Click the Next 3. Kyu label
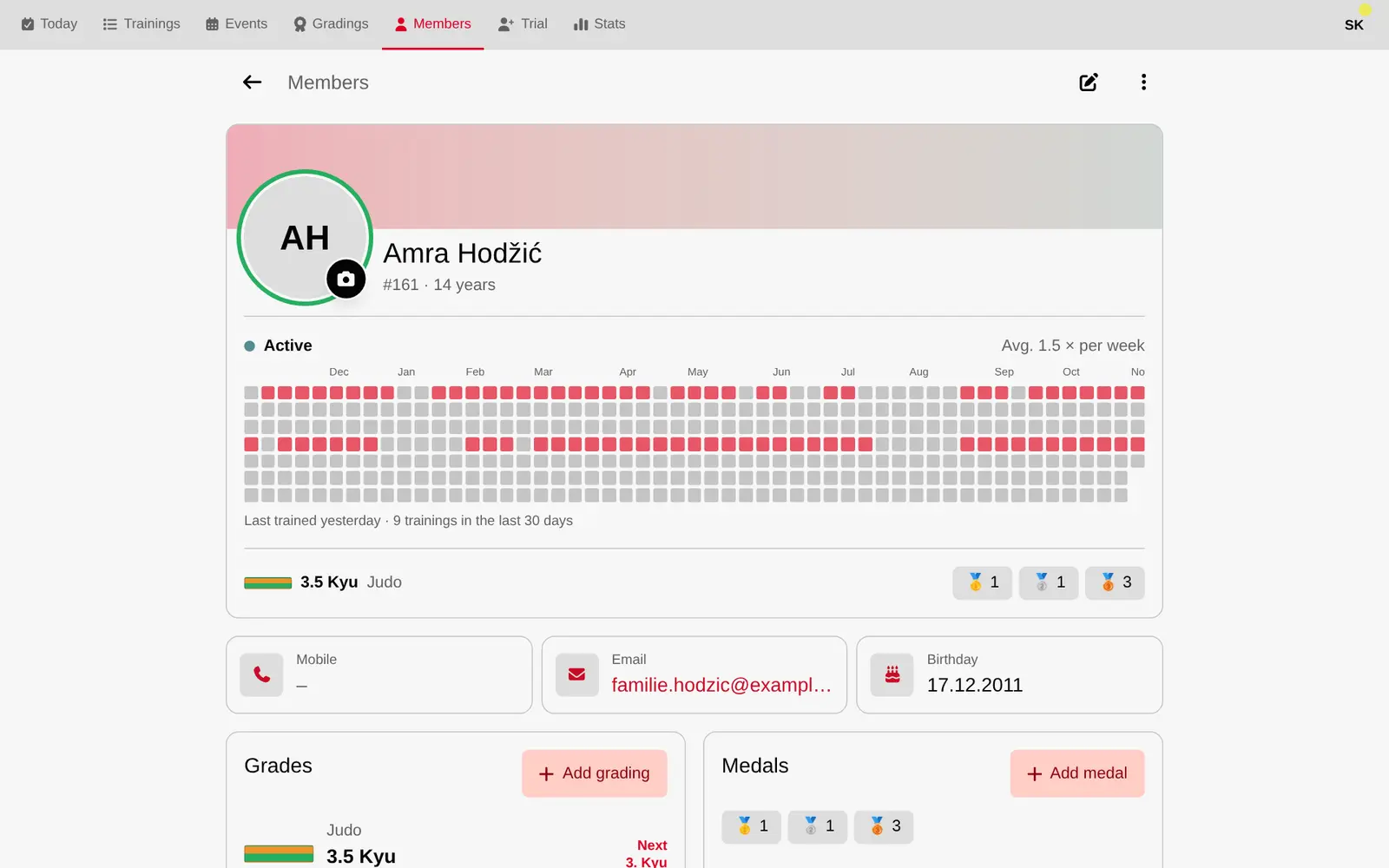Viewport: 1389px width, 868px height. coord(647,853)
